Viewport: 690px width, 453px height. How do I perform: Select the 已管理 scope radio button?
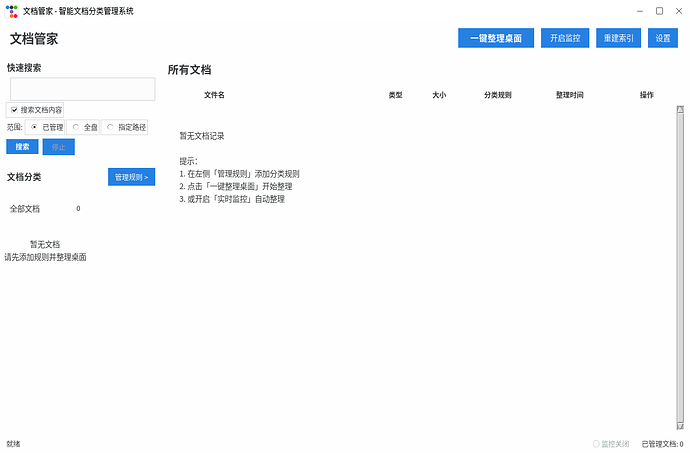[34, 127]
